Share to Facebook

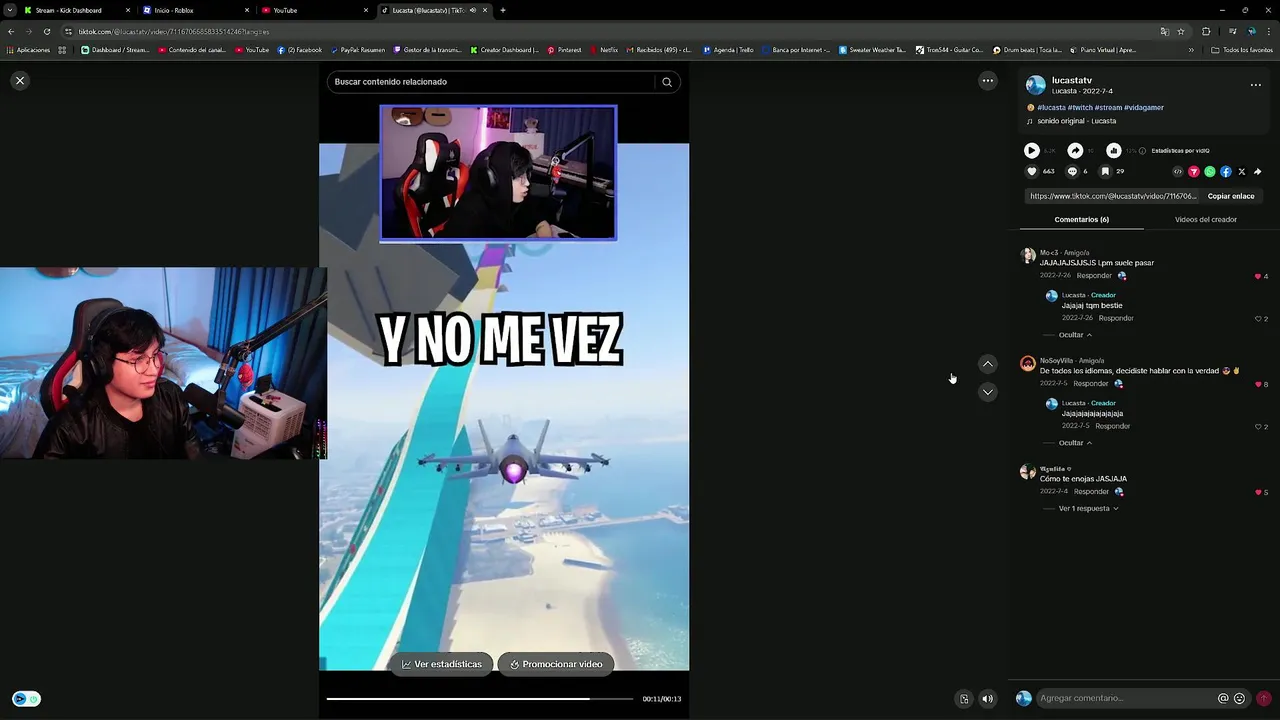(1225, 171)
